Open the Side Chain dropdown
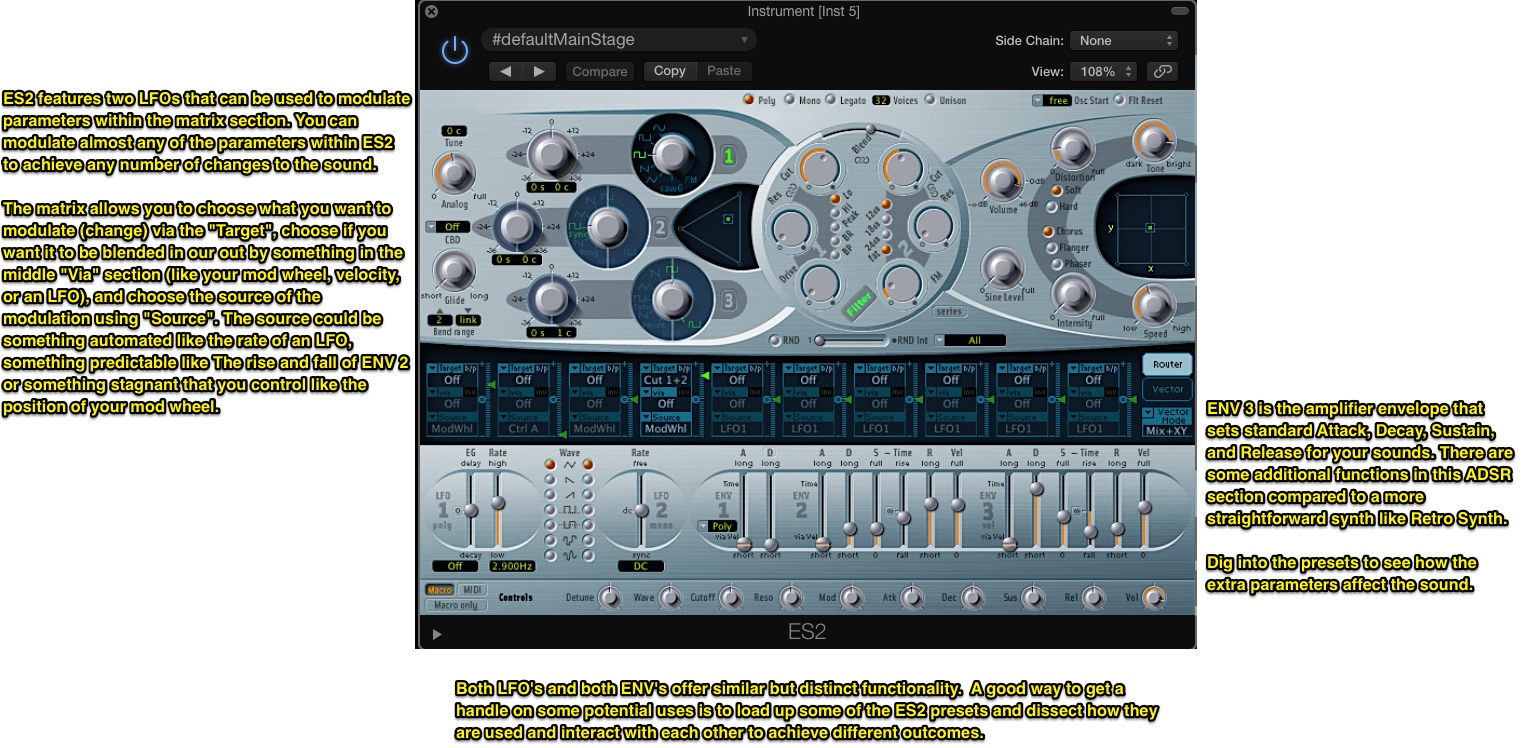 point(1123,41)
